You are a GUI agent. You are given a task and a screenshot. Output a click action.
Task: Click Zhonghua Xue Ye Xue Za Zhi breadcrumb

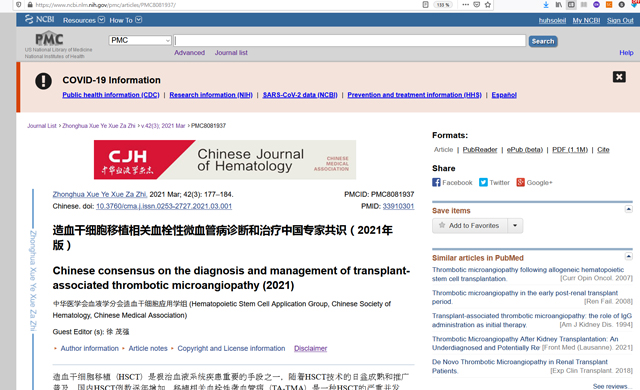(x=98, y=126)
